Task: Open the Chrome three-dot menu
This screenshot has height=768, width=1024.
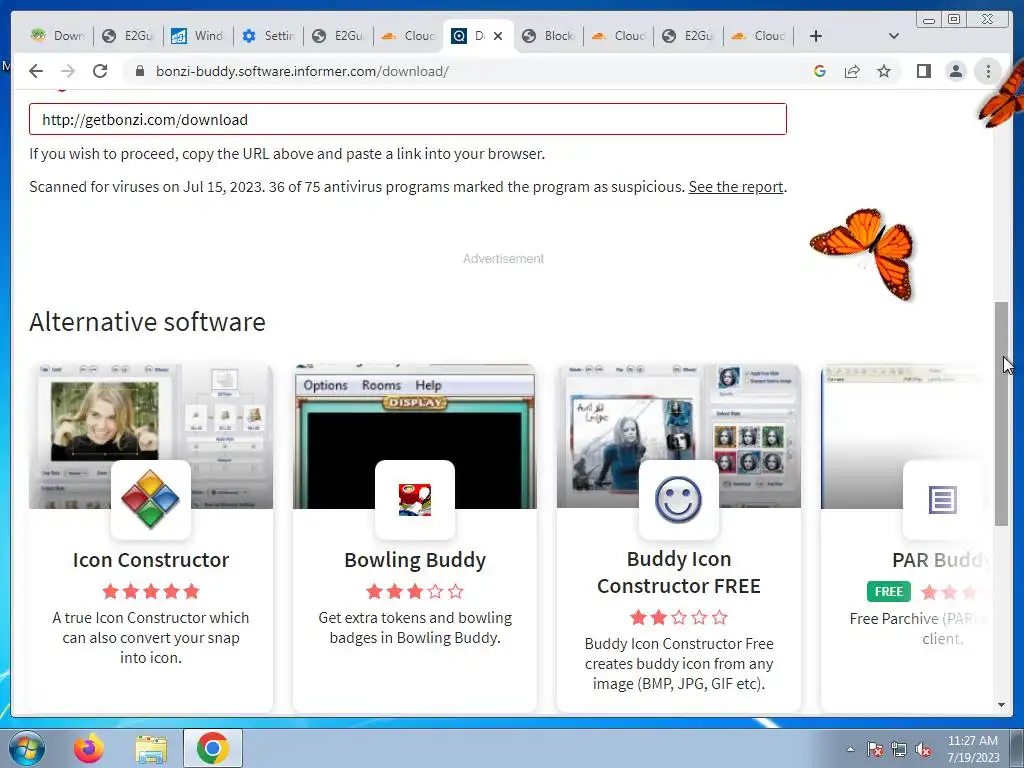Action: pos(988,71)
